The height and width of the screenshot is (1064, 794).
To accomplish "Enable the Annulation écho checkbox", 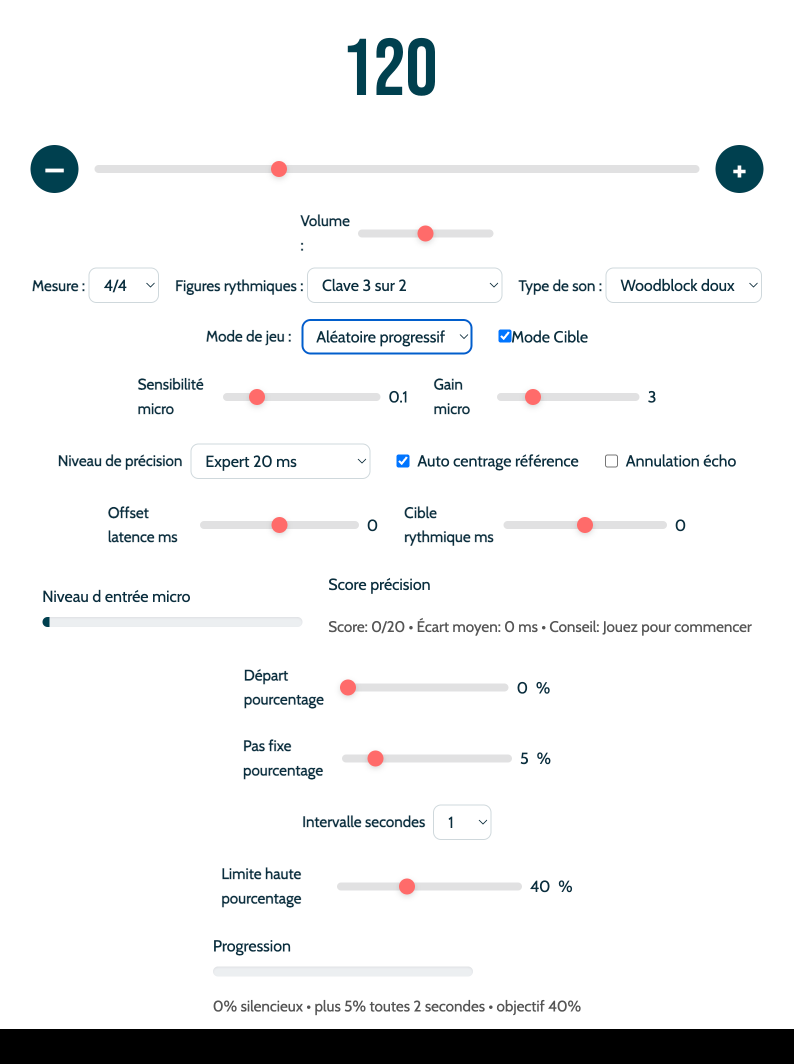I will pos(612,461).
